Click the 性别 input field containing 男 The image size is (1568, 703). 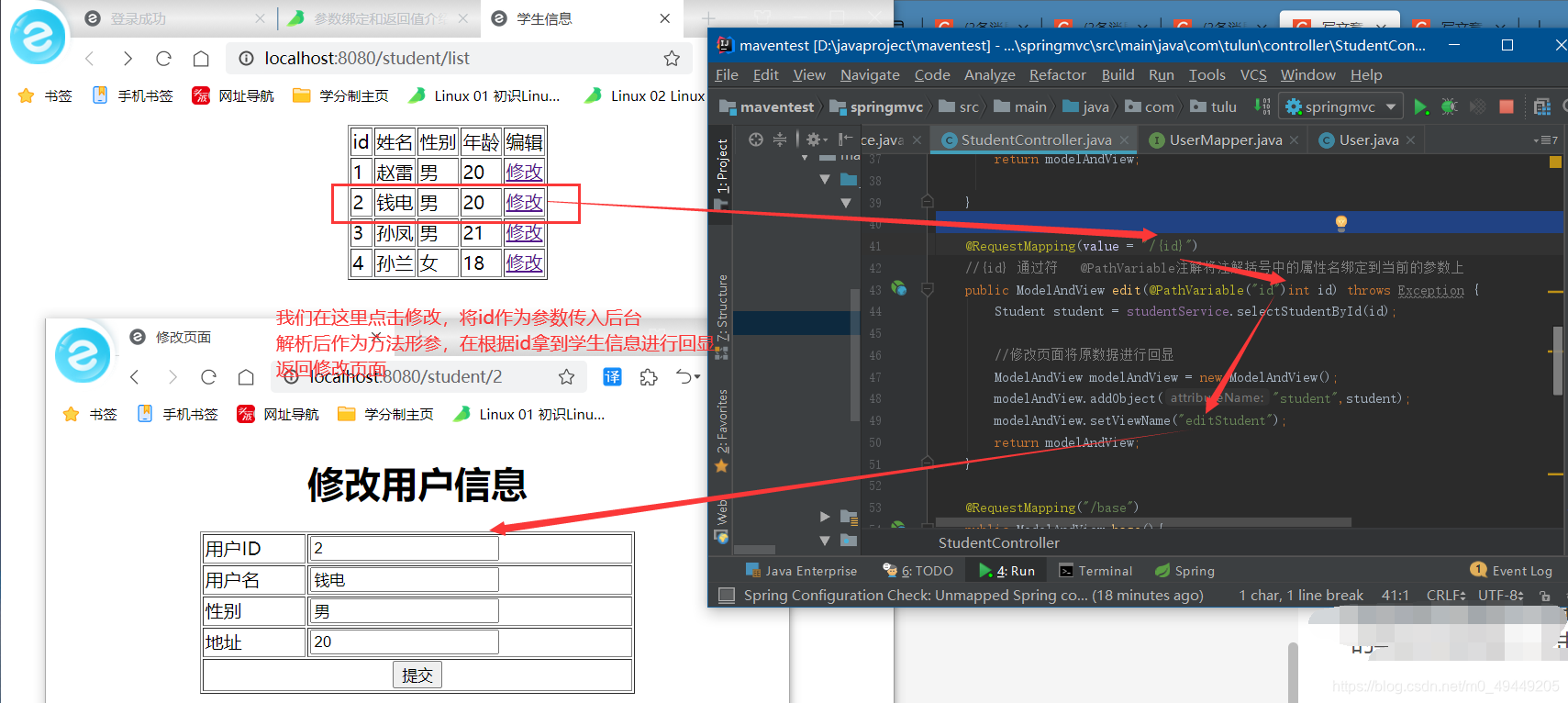(404, 611)
